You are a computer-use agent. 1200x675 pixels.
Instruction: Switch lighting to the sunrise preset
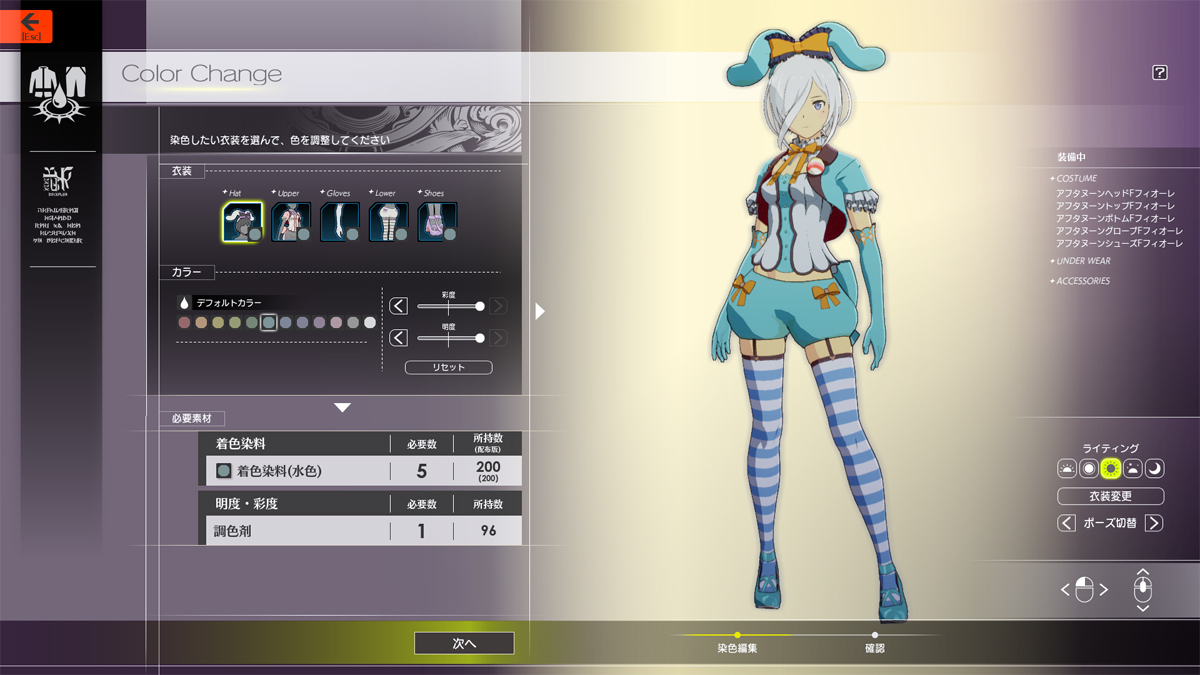click(1067, 469)
